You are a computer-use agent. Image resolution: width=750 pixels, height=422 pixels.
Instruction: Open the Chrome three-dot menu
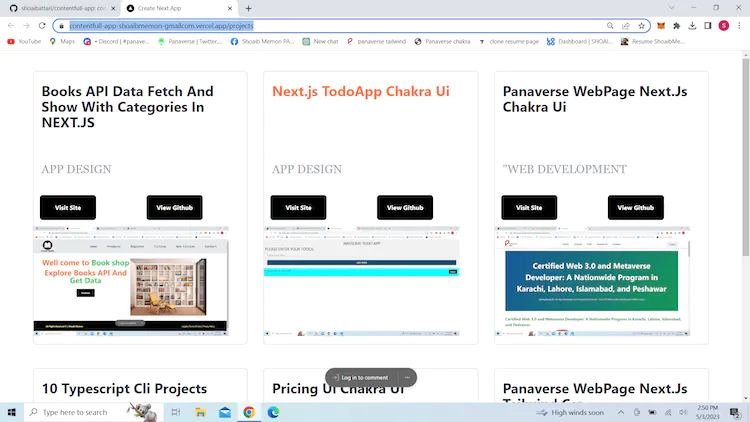click(x=740, y=25)
